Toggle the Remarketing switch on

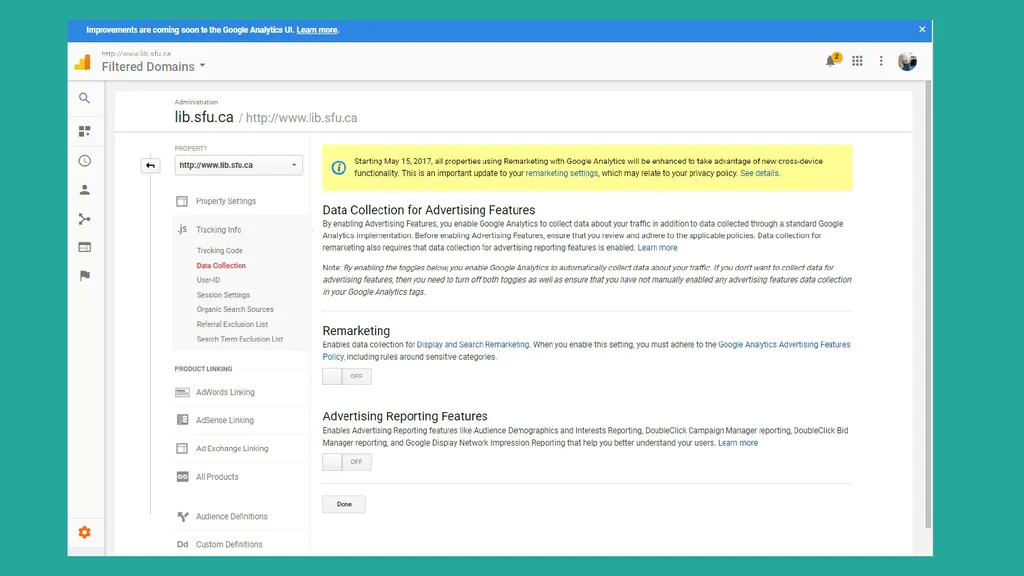pos(347,376)
